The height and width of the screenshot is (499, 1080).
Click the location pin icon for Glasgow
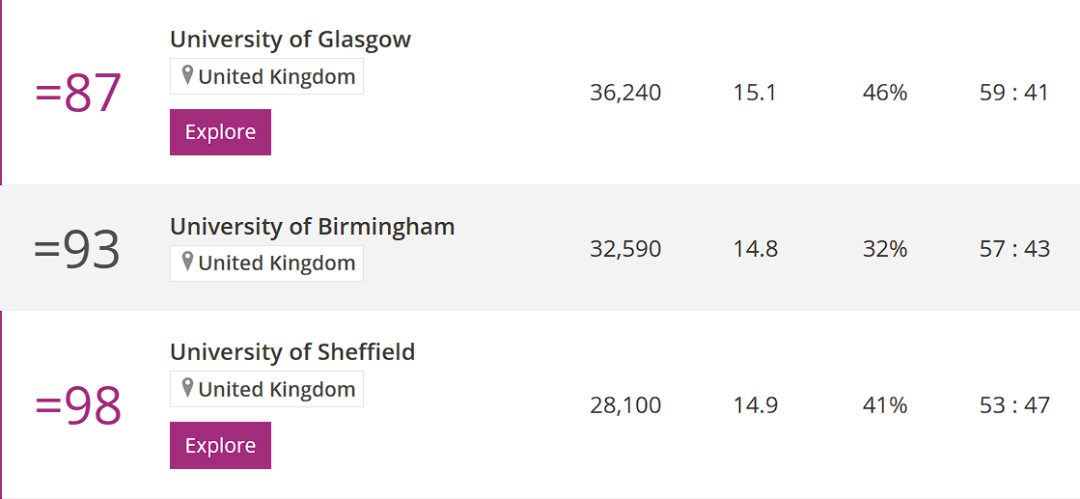187,76
